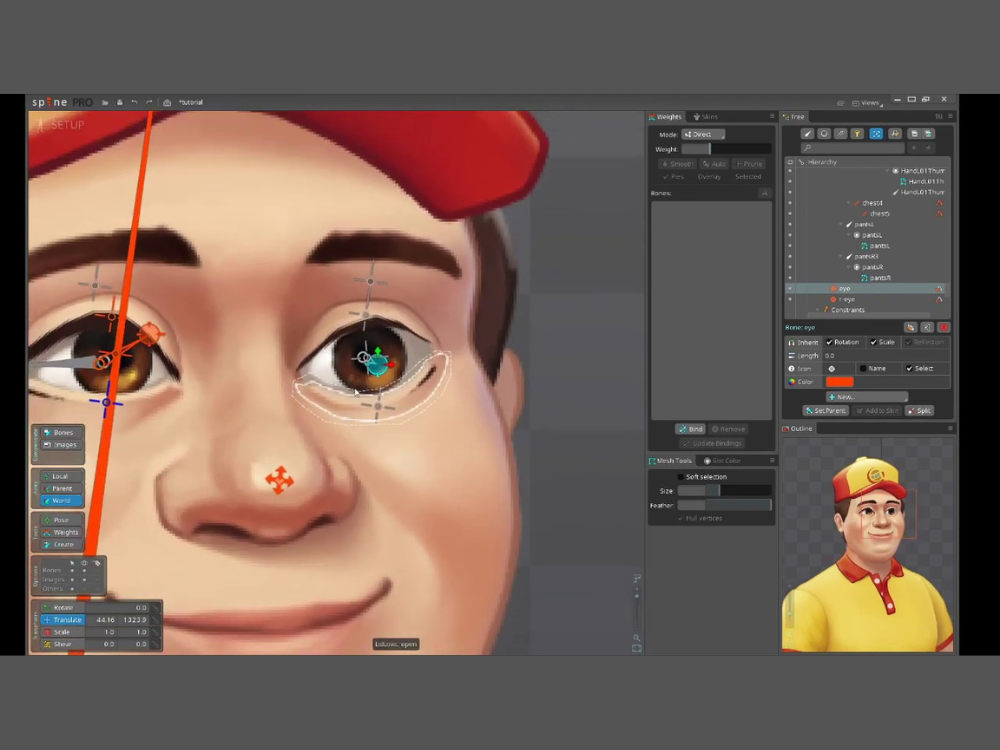Open the bone Color swatch
The image size is (1000, 750).
(x=839, y=381)
